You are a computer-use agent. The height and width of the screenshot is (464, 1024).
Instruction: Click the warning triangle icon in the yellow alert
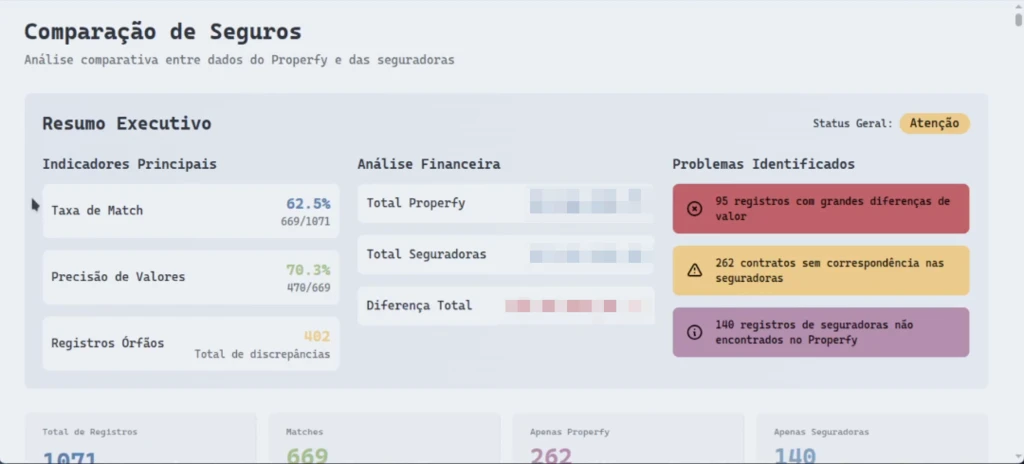[x=695, y=270]
